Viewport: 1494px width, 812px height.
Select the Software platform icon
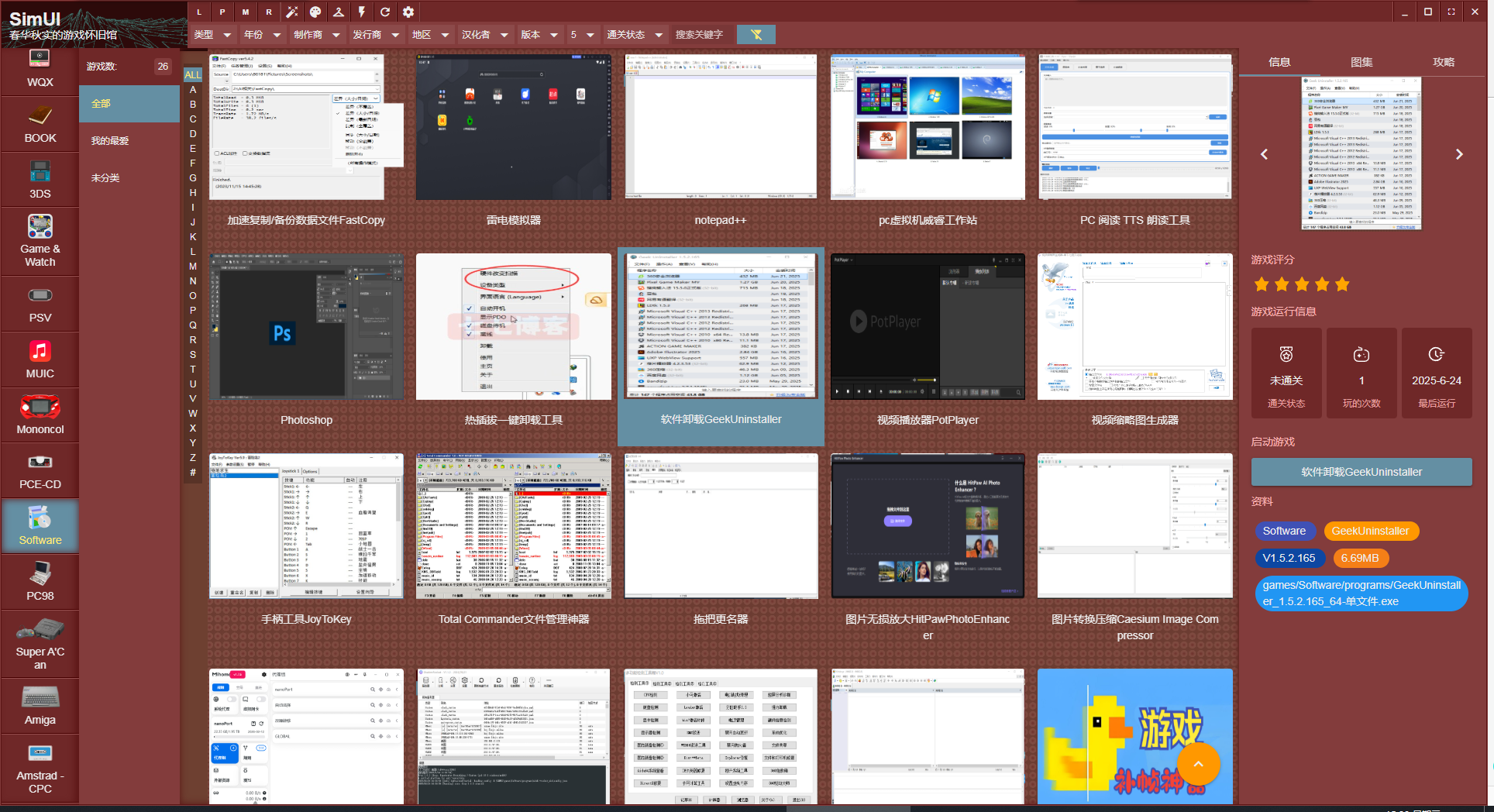coord(40,526)
